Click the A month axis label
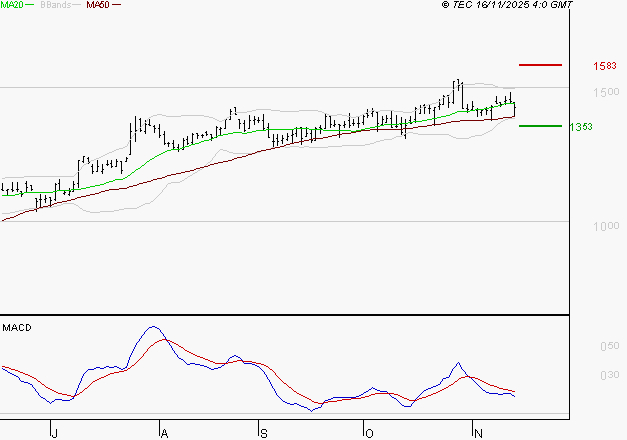Image resolution: width=627 pixels, height=440 pixels. [164, 433]
